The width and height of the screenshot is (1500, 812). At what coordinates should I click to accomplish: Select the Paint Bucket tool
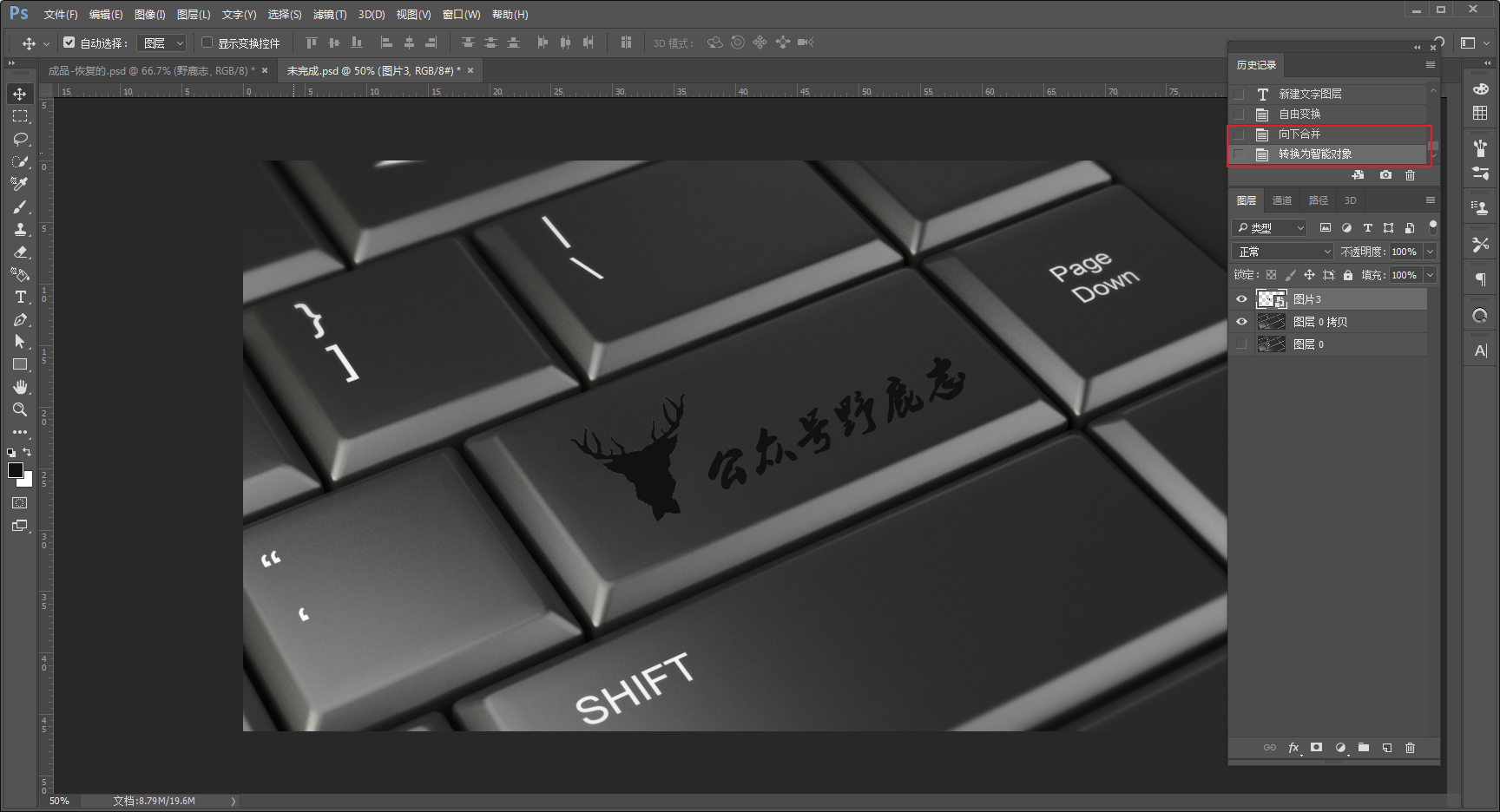point(20,274)
